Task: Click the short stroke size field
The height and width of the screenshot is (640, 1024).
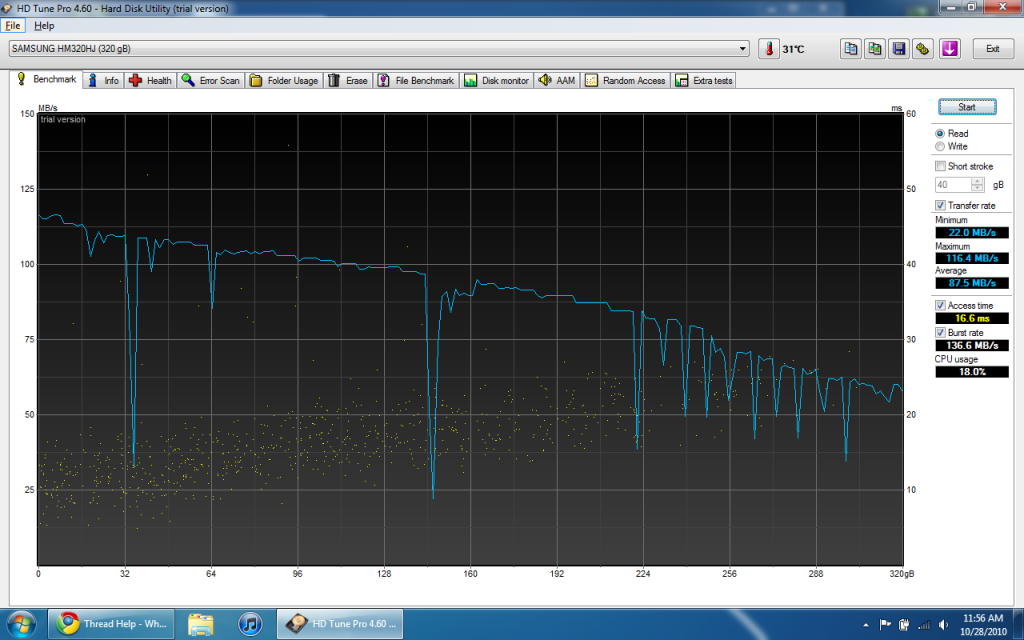Action: [953, 185]
